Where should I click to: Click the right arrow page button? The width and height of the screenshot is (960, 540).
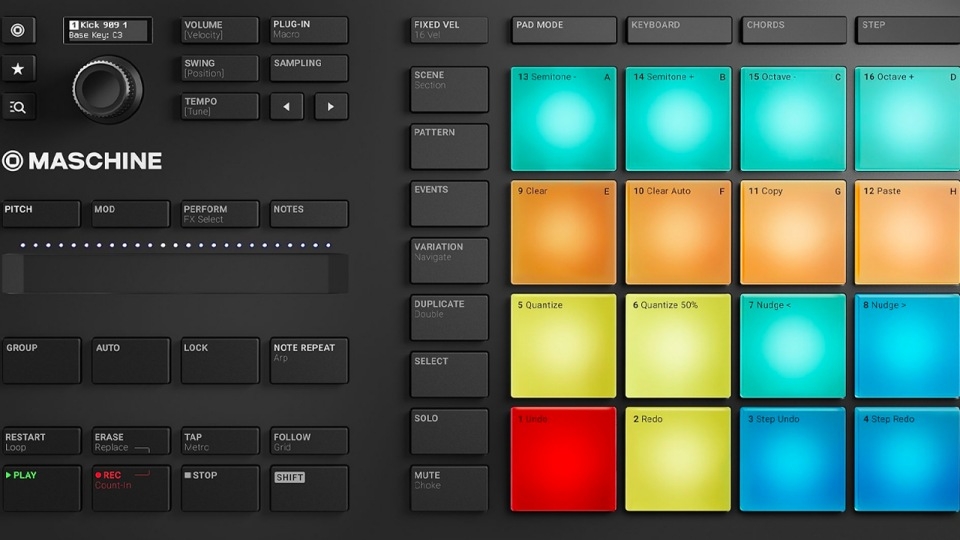[x=331, y=107]
